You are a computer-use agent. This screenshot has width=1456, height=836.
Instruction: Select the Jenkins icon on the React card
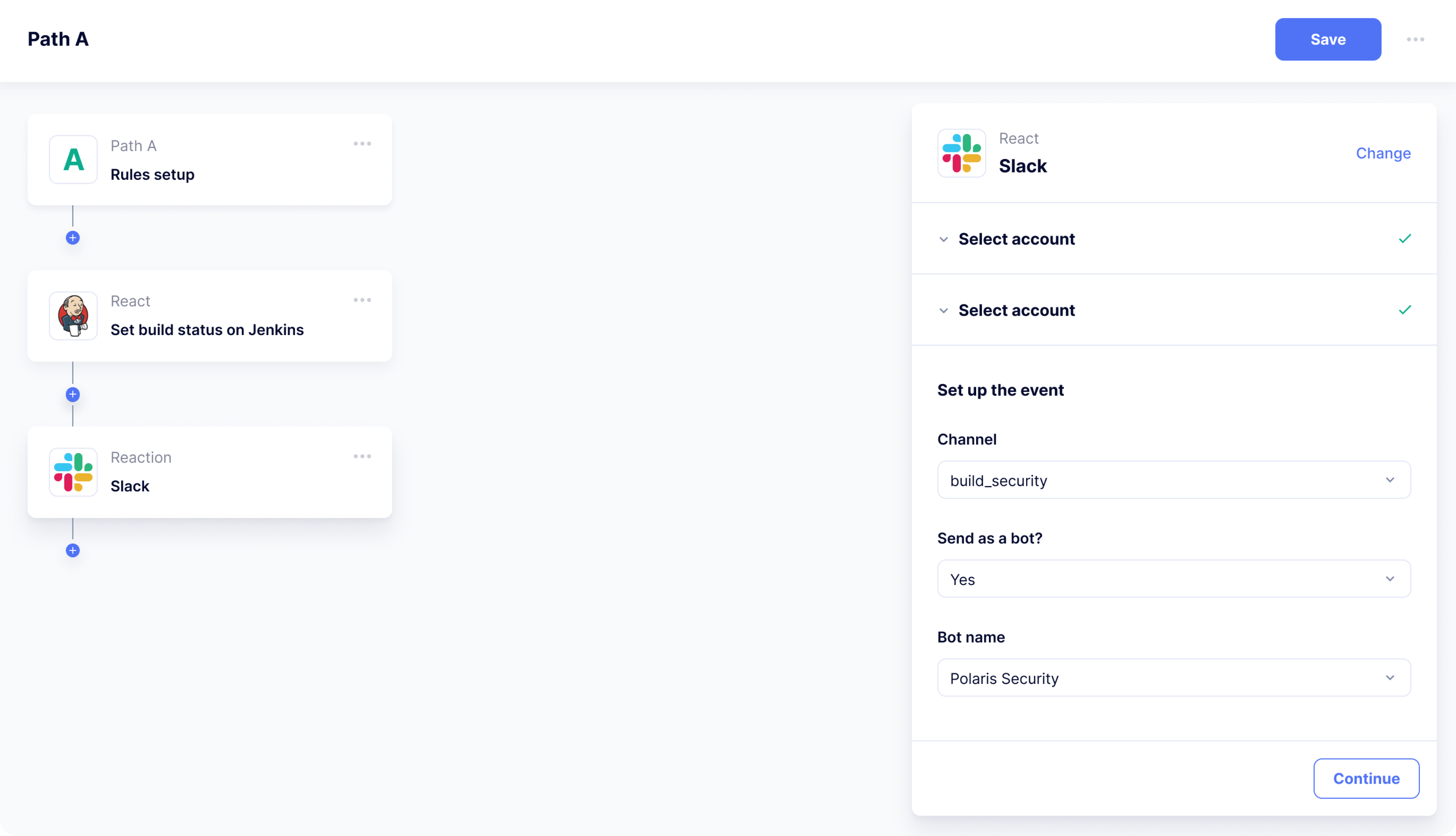(x=73, y=315)
